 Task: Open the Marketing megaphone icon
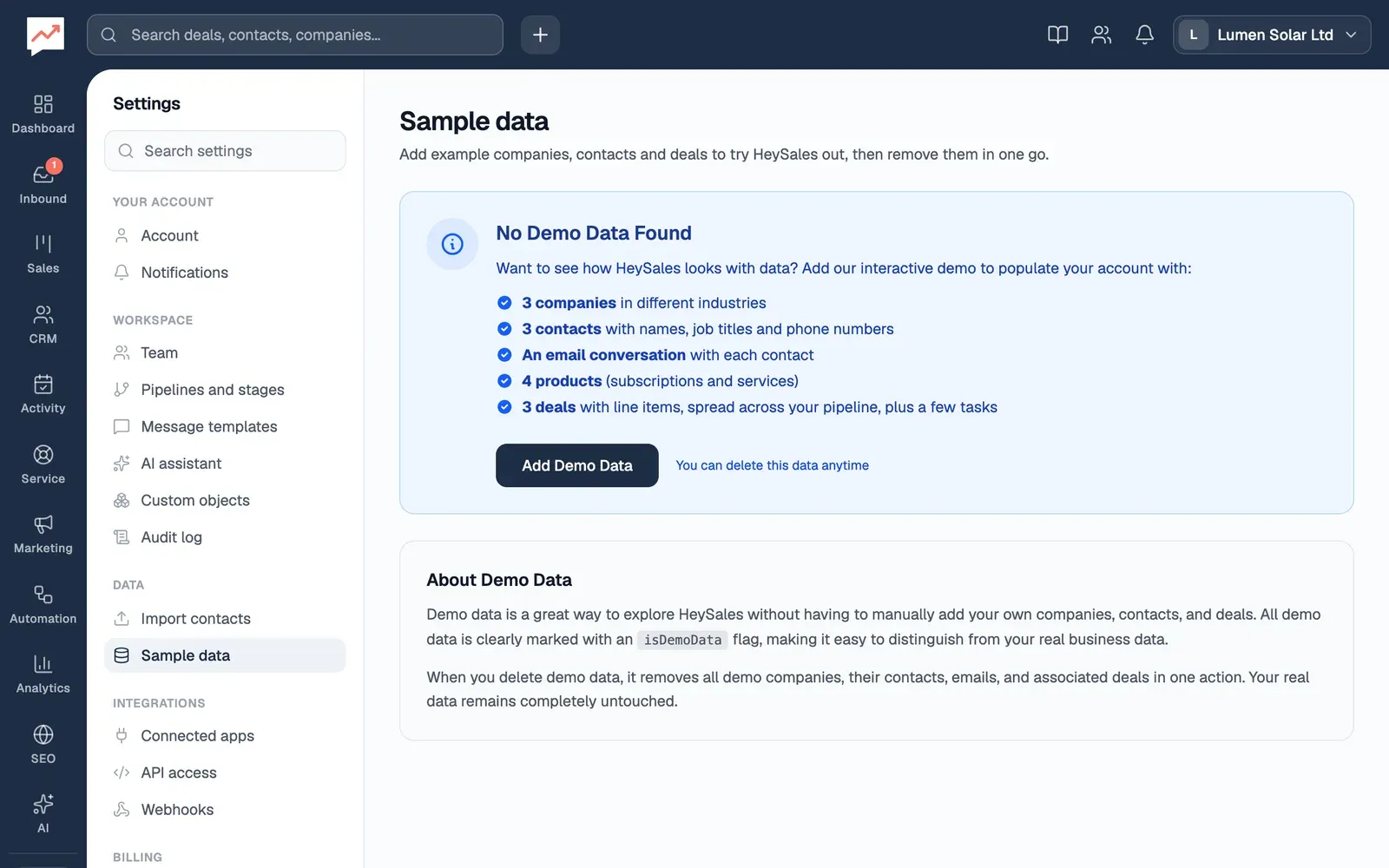(x=43, y=524)
